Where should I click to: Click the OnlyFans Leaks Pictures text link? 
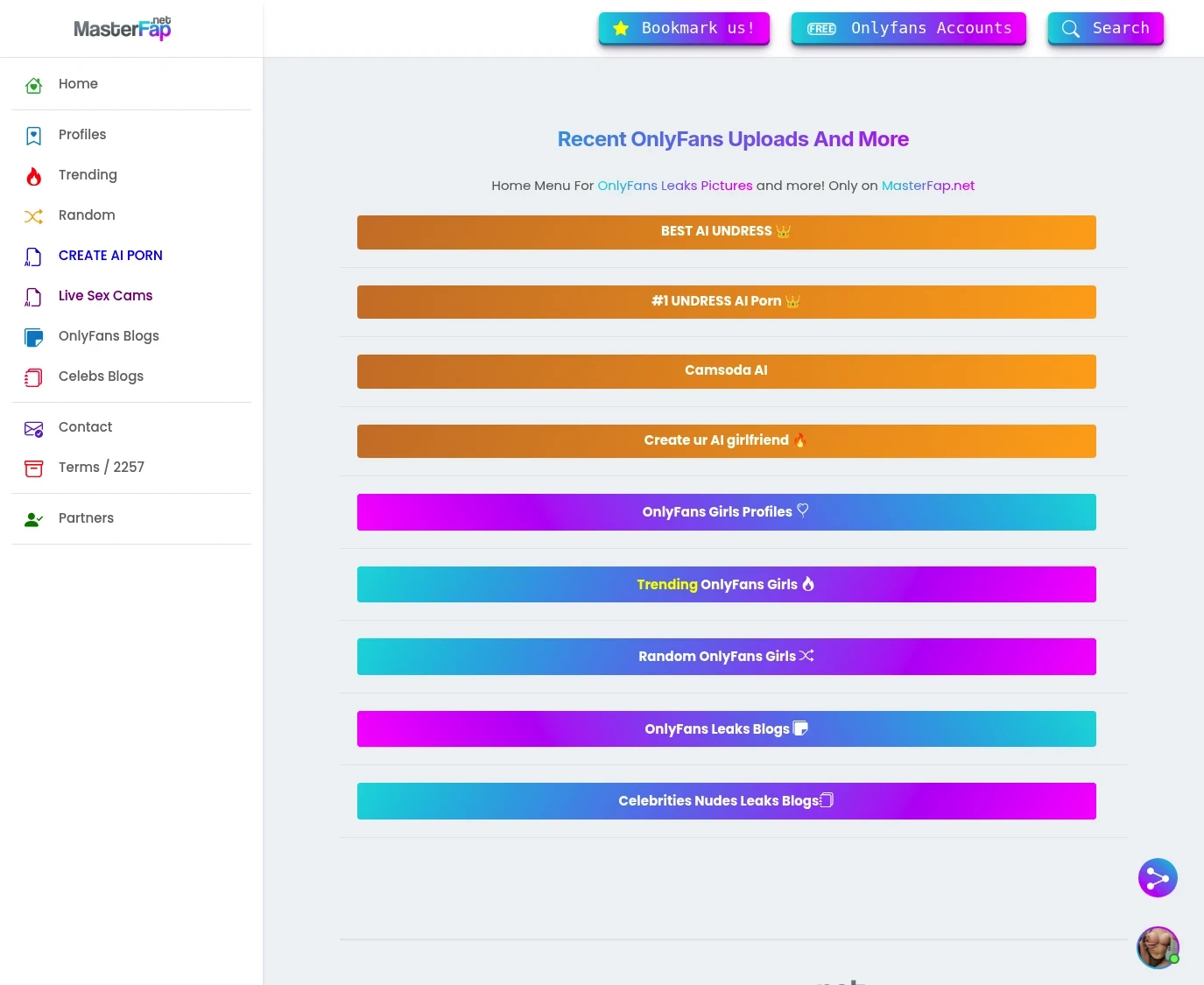click(x=675, y=186)
